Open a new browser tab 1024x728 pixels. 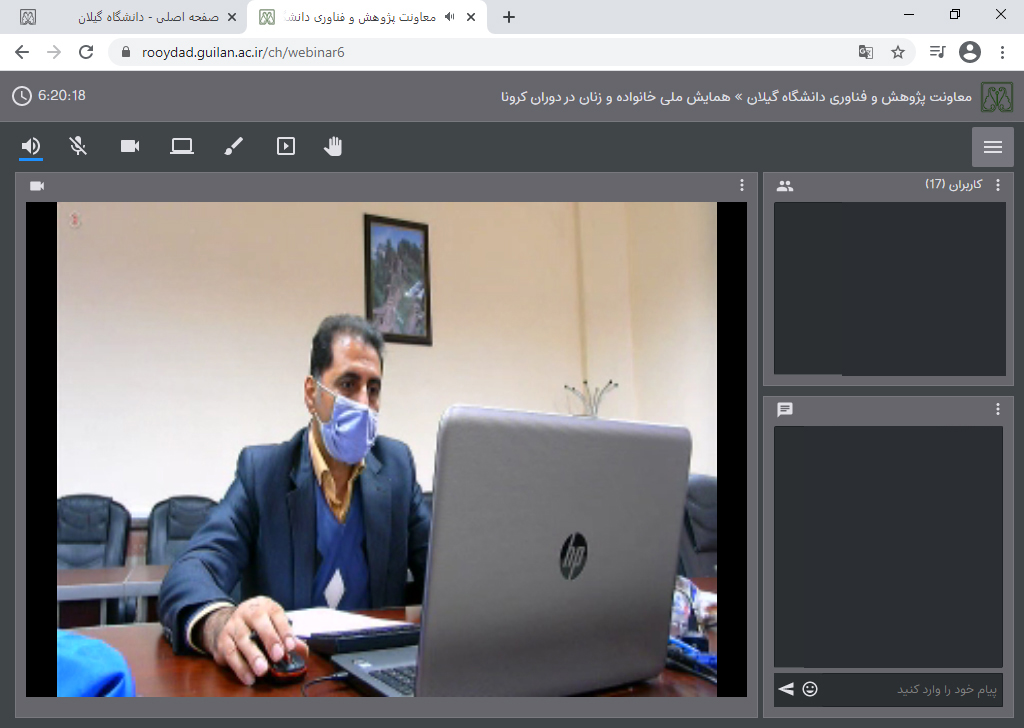(x=509, y=17)
